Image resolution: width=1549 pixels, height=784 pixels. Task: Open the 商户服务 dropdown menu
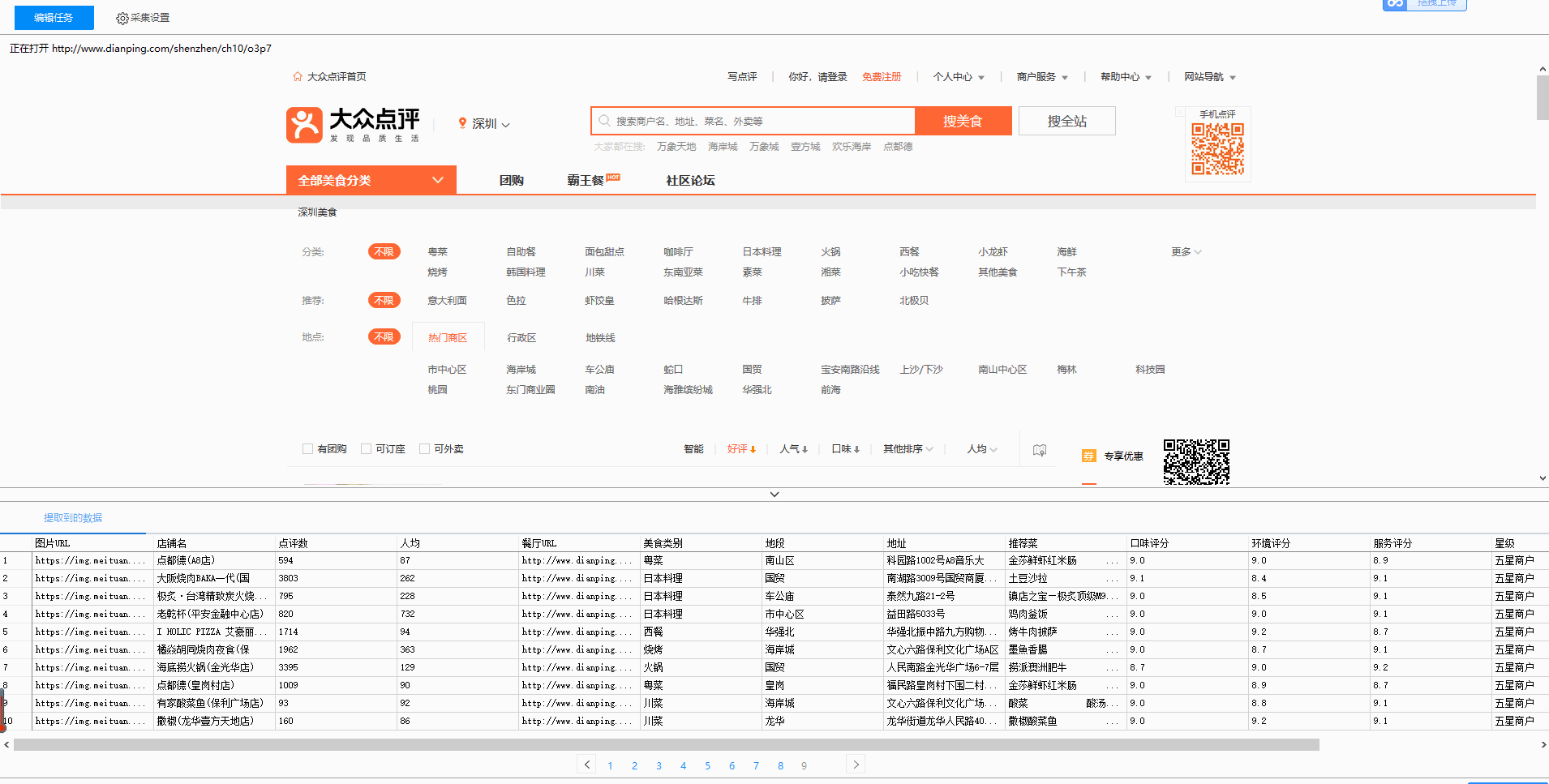(1042, 77)
